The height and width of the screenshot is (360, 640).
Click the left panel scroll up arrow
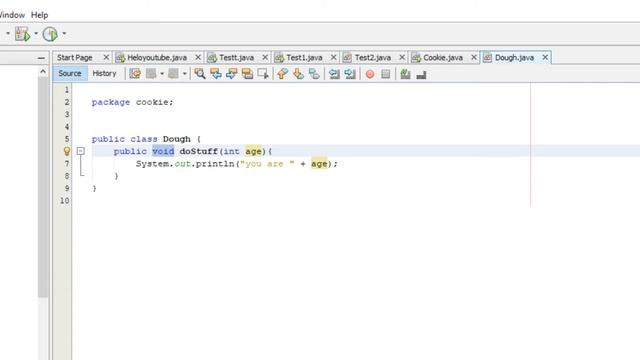click(43, 72)
